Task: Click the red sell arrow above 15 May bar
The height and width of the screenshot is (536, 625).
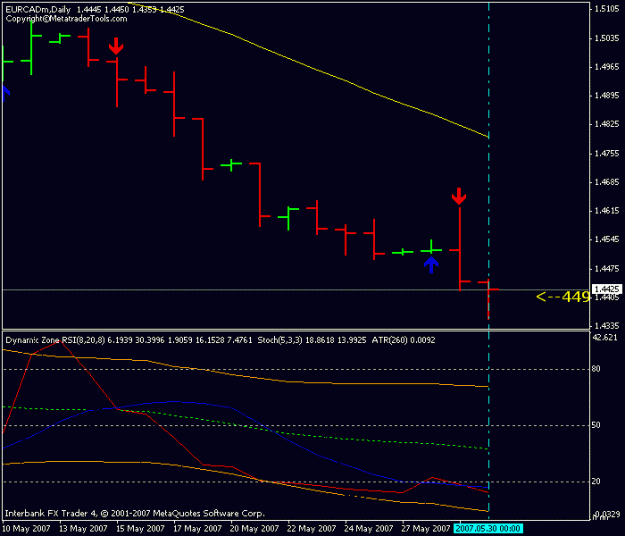Action: click(116, 46)
